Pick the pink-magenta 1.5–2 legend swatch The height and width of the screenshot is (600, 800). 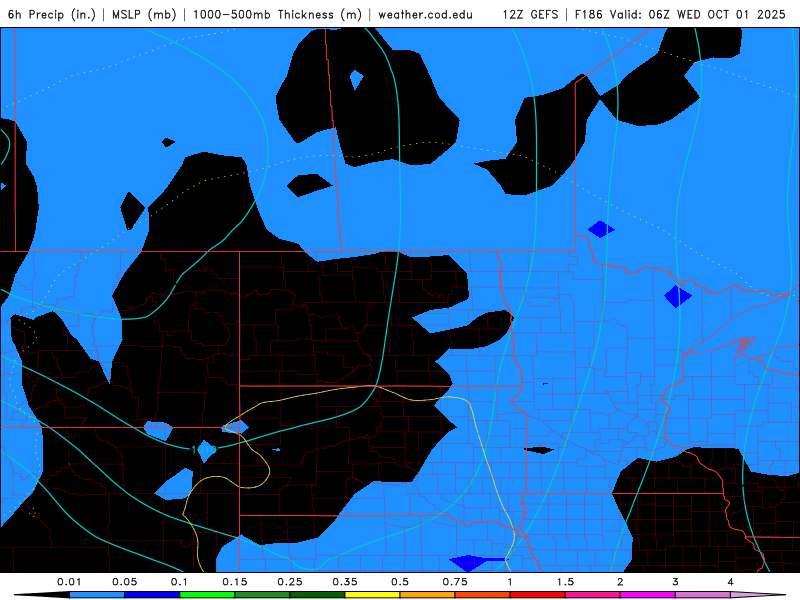593,595
